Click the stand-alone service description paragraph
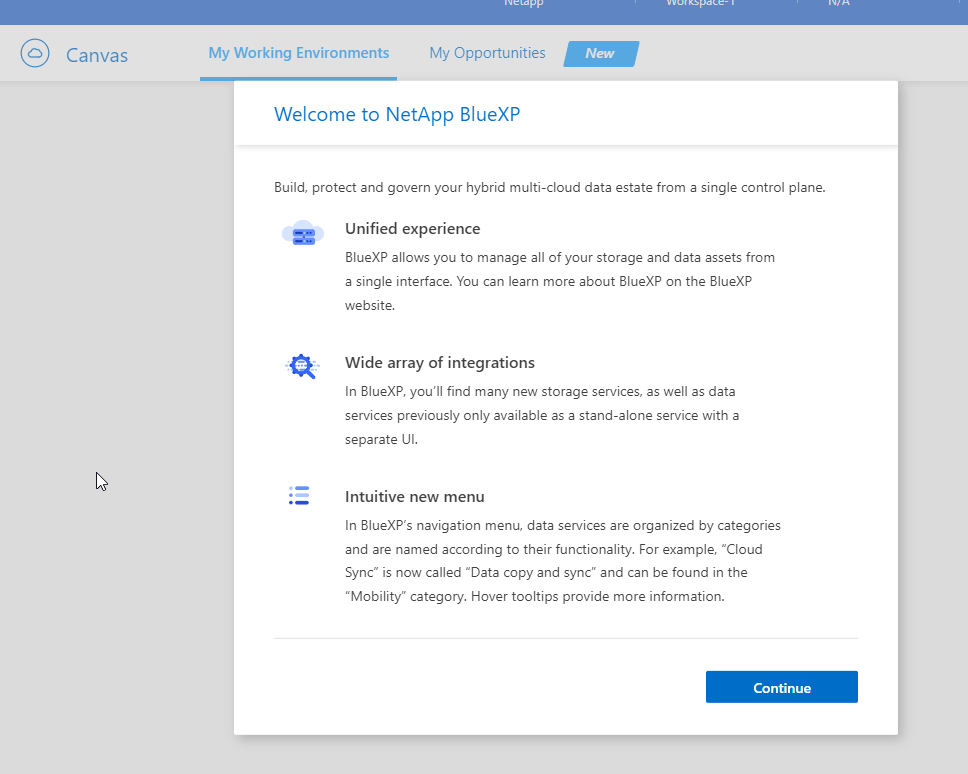This screenshot has width=968, height=774. coord(541,415)
